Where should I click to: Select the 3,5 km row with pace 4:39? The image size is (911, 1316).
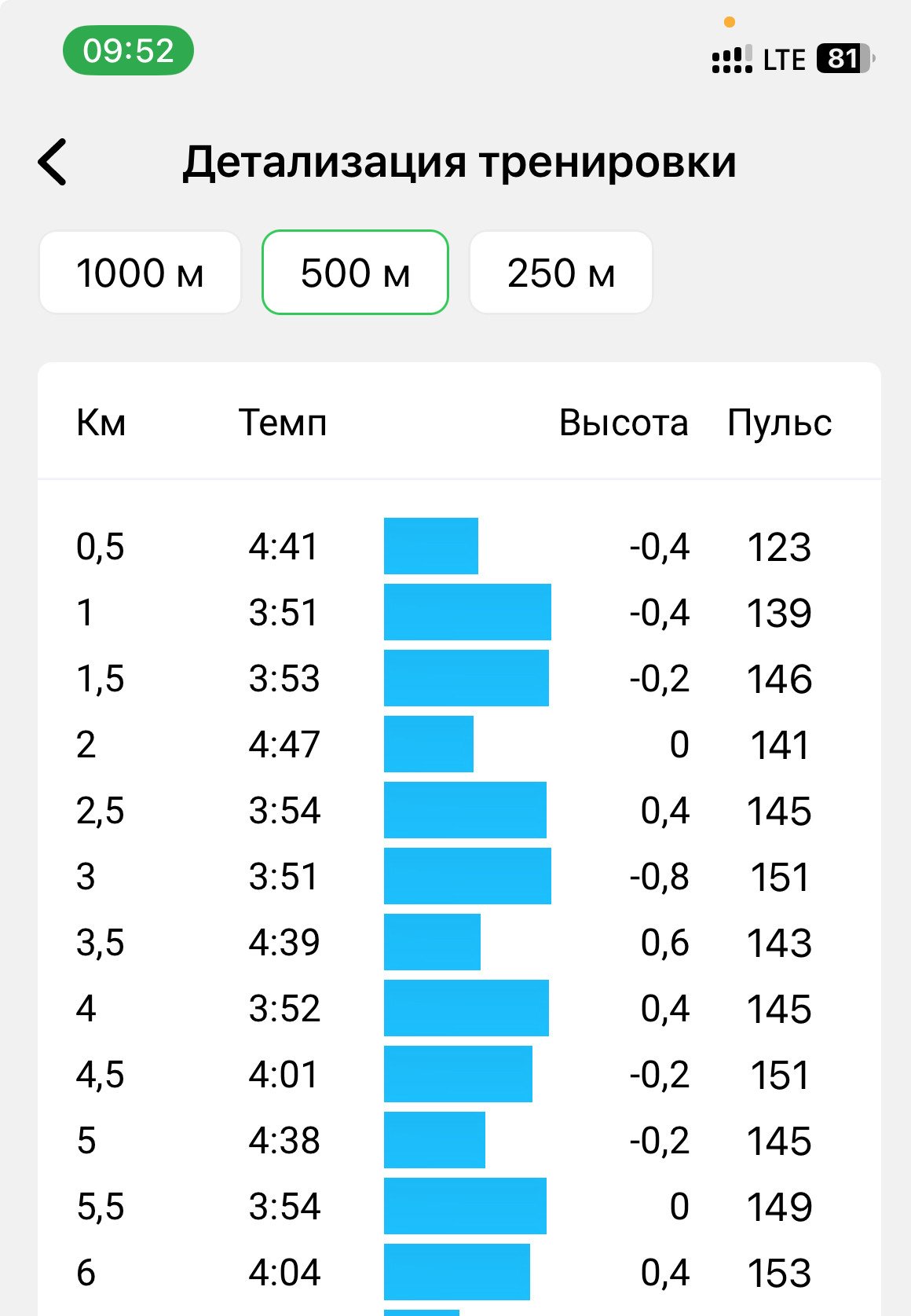point(459,942)
